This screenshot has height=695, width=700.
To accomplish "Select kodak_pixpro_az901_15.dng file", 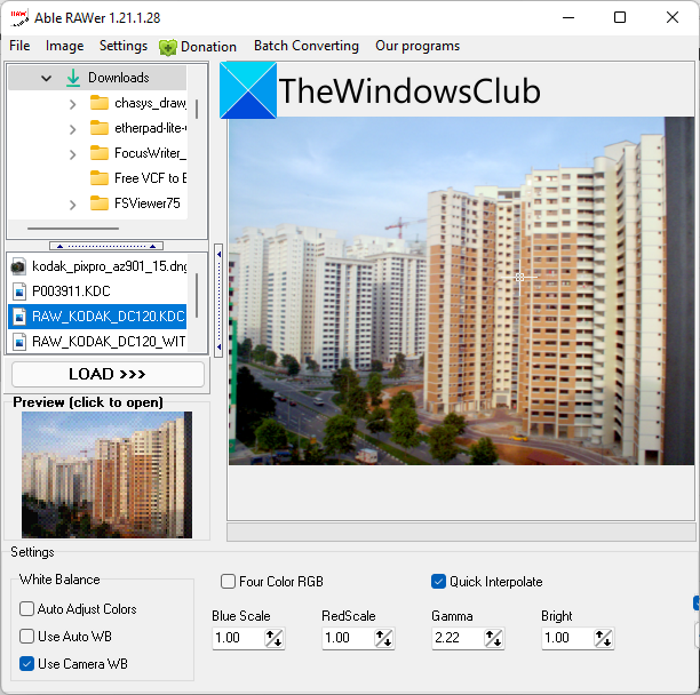I will point(98,266).
